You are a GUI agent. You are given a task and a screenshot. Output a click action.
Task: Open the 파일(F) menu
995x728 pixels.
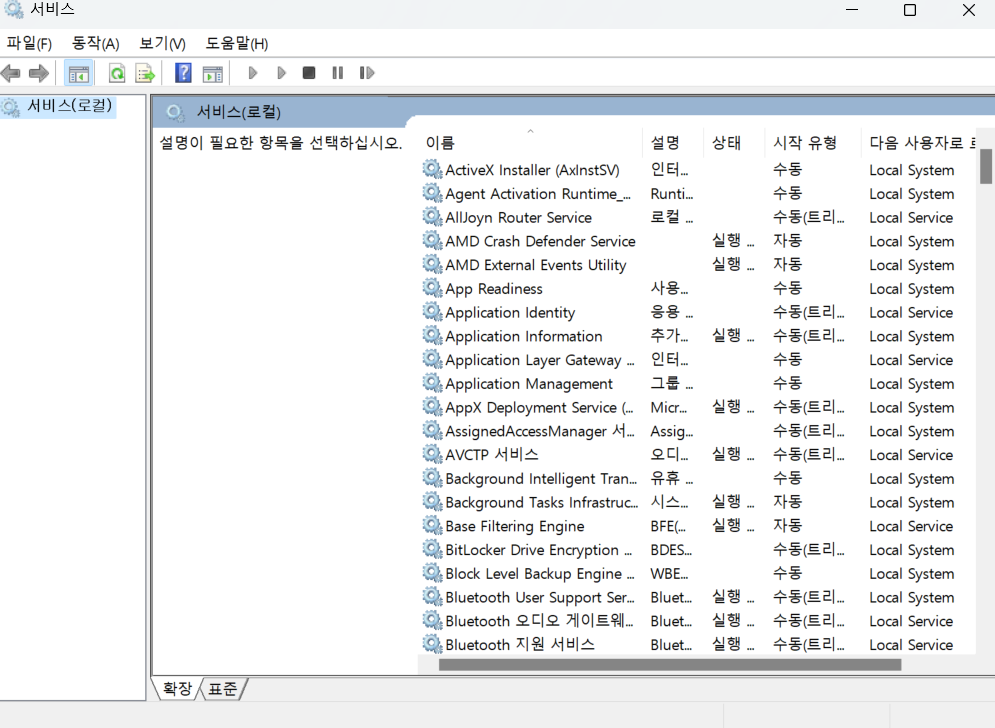point(29,43)
